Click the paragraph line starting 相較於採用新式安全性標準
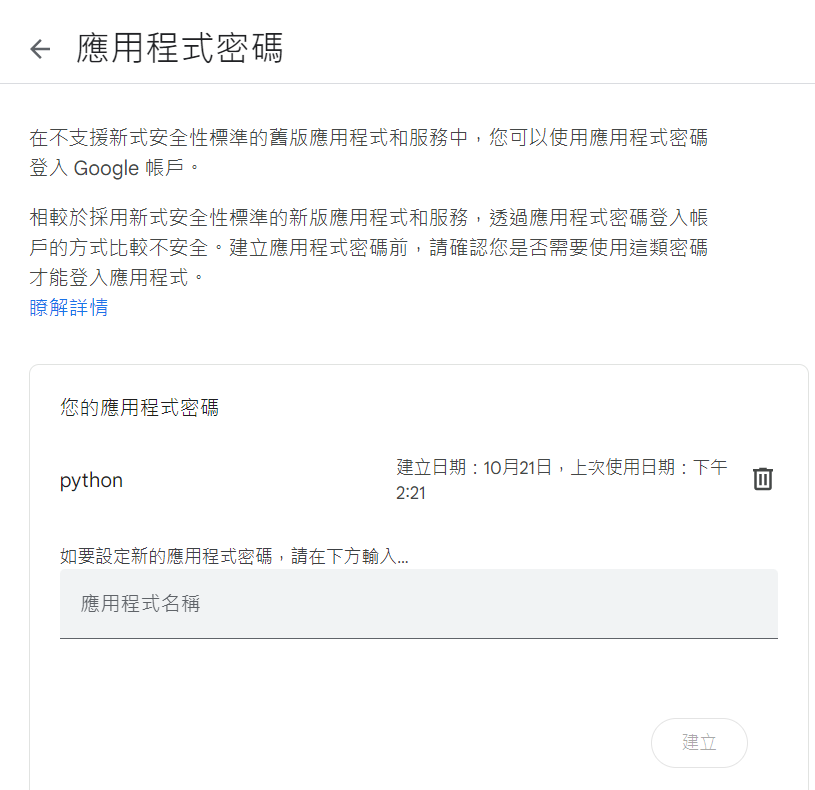This screenshot has height=790, width=815. [x=369, y=217]
